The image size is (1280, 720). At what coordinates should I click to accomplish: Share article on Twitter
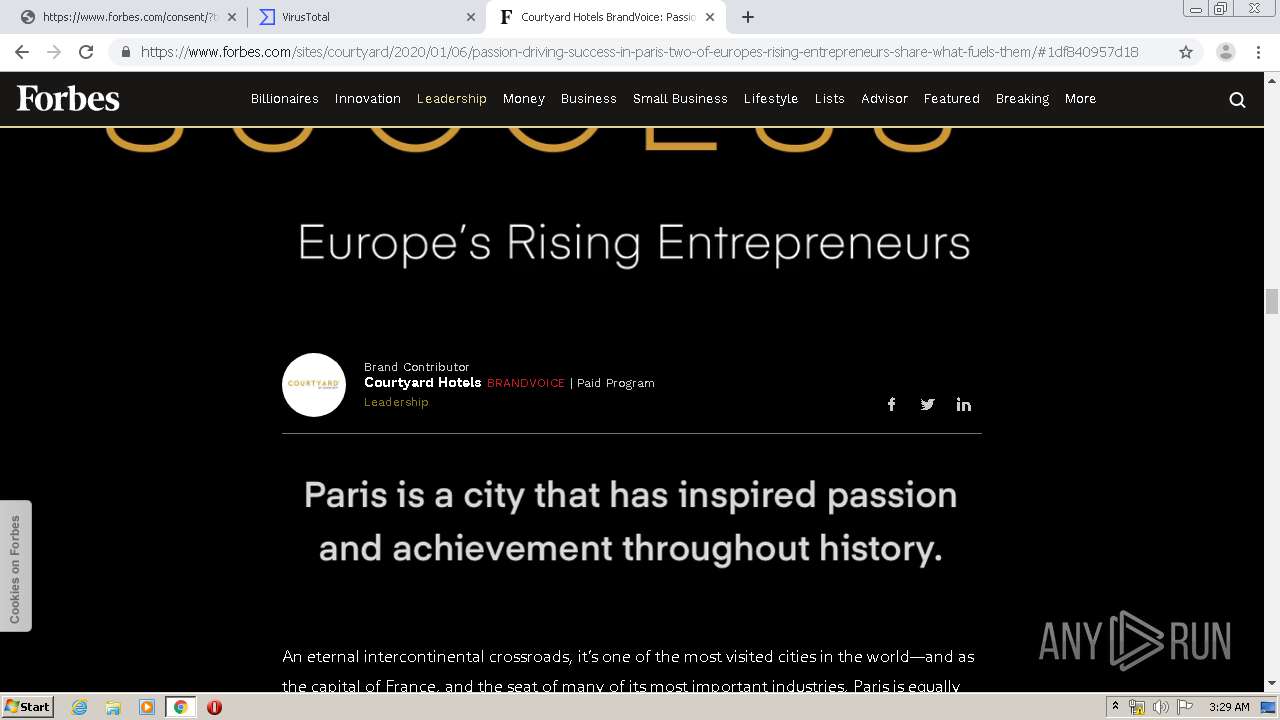click(927, 404)
